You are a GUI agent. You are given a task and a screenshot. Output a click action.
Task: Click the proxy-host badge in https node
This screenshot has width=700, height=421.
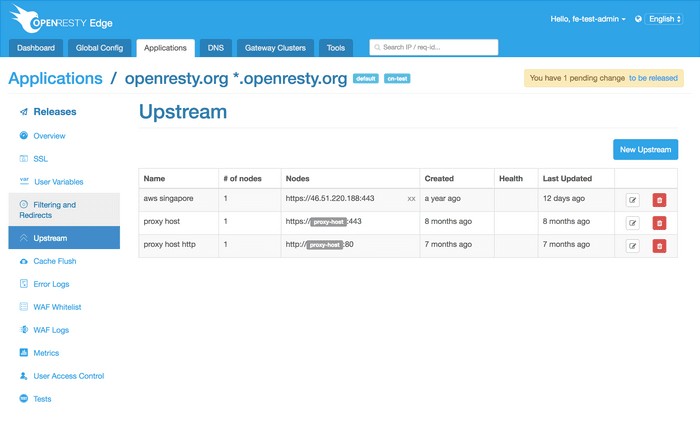(328, 222)
